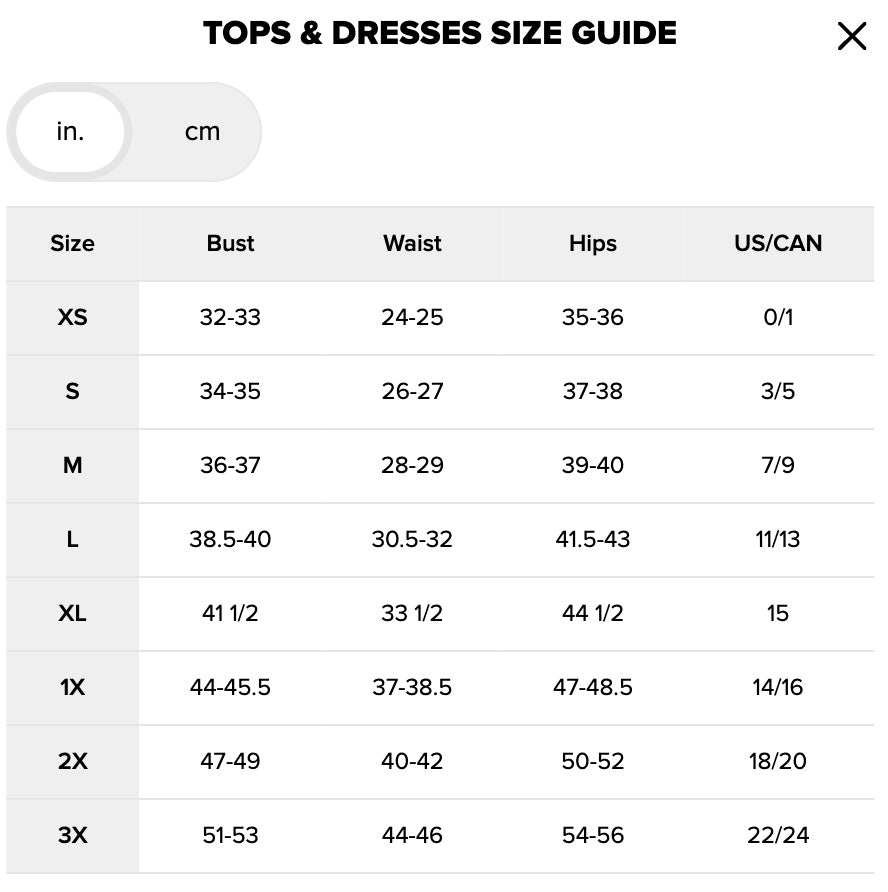
Task: Select the L size row label
Action: click(72, 539)
